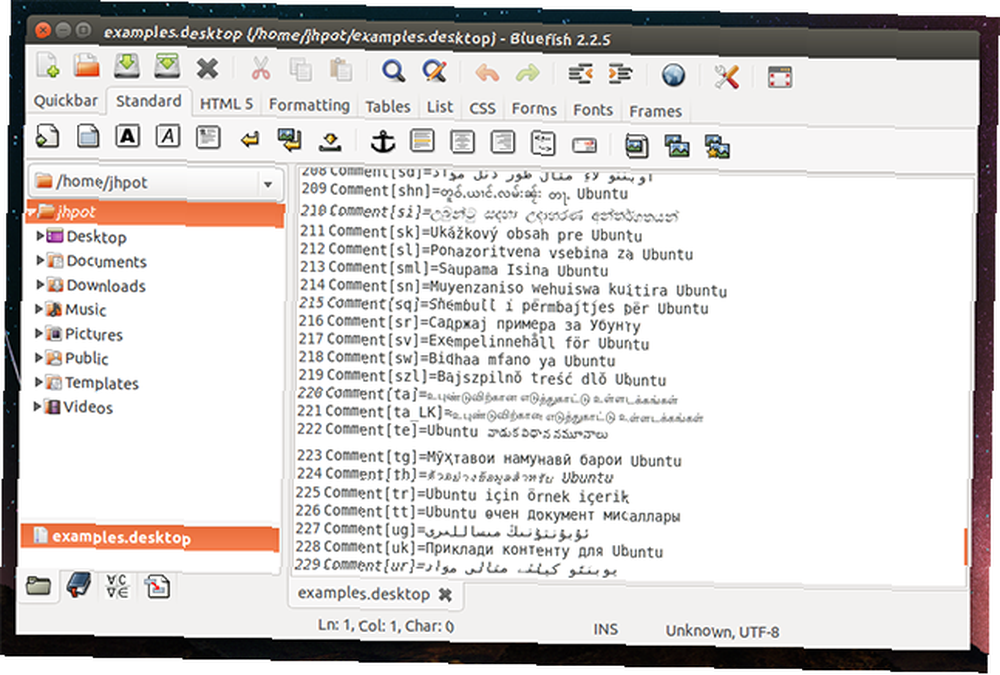The height and width of the screenshot is (675, 1000).
Task: Switch to the Frames tab
Action: click(655, 111)
